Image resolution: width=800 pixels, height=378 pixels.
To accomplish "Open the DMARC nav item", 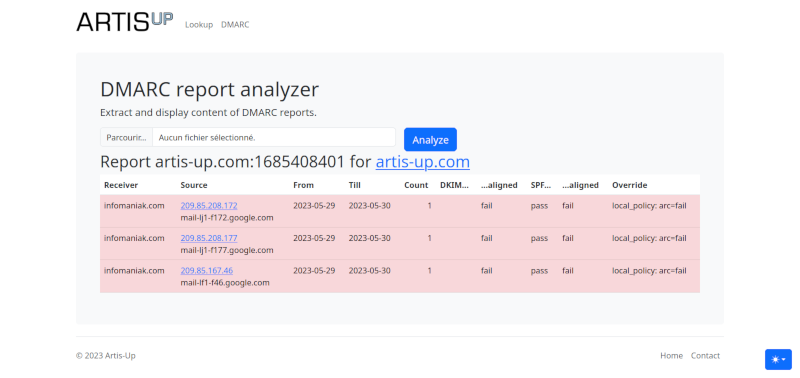I will coord(235,24).
